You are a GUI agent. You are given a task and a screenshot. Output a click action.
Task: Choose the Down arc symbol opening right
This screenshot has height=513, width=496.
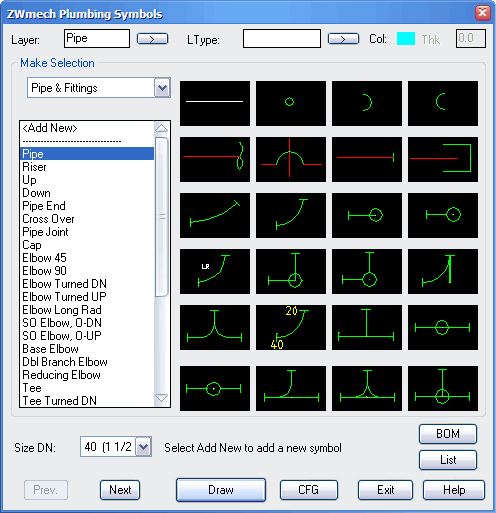point(443,103)
